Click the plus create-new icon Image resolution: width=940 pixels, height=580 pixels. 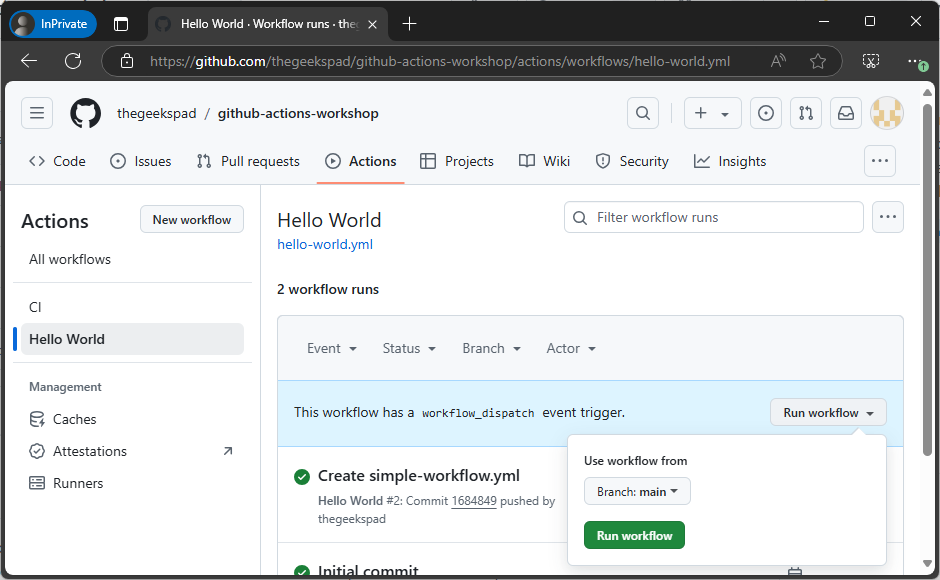click(700, 113)
